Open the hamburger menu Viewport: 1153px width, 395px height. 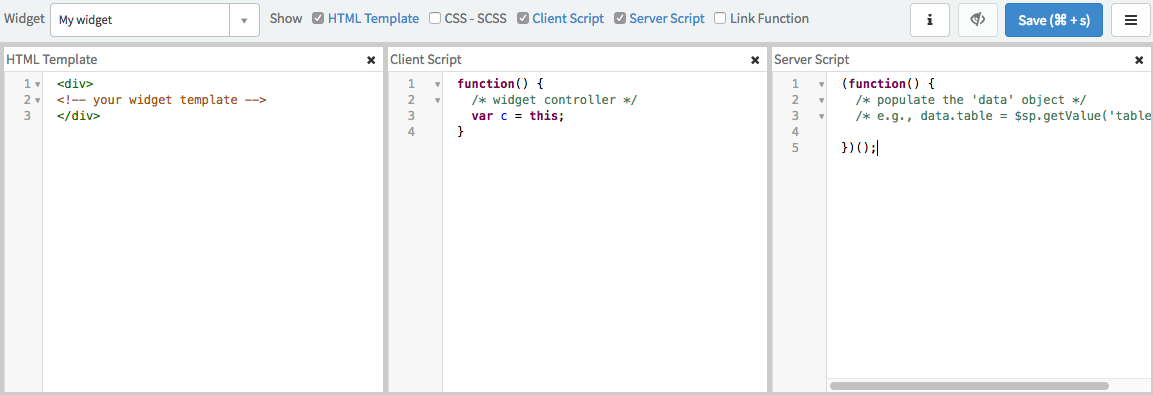coord(1131,20)
